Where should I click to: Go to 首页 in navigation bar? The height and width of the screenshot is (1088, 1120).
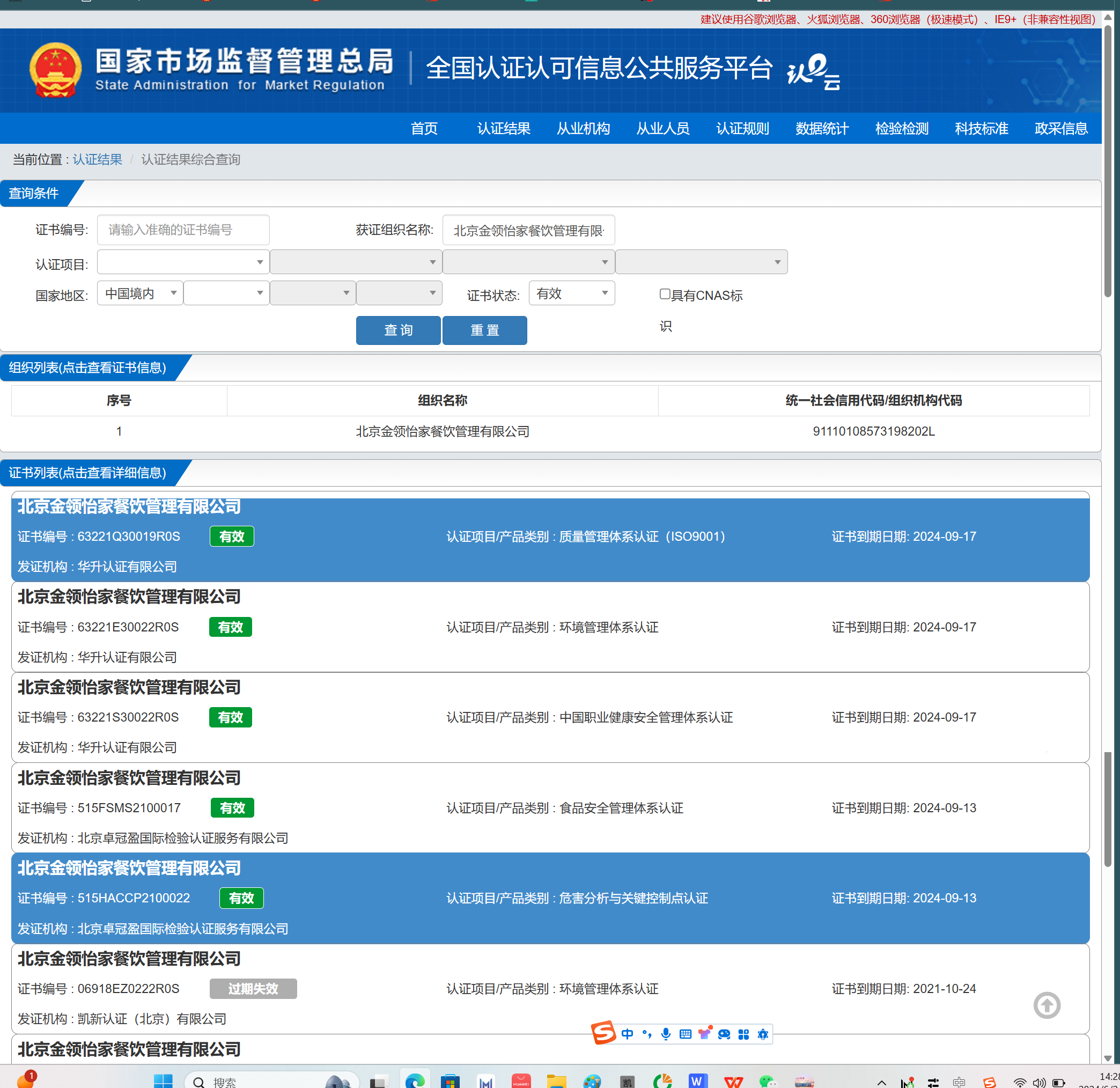pos(424,129)
